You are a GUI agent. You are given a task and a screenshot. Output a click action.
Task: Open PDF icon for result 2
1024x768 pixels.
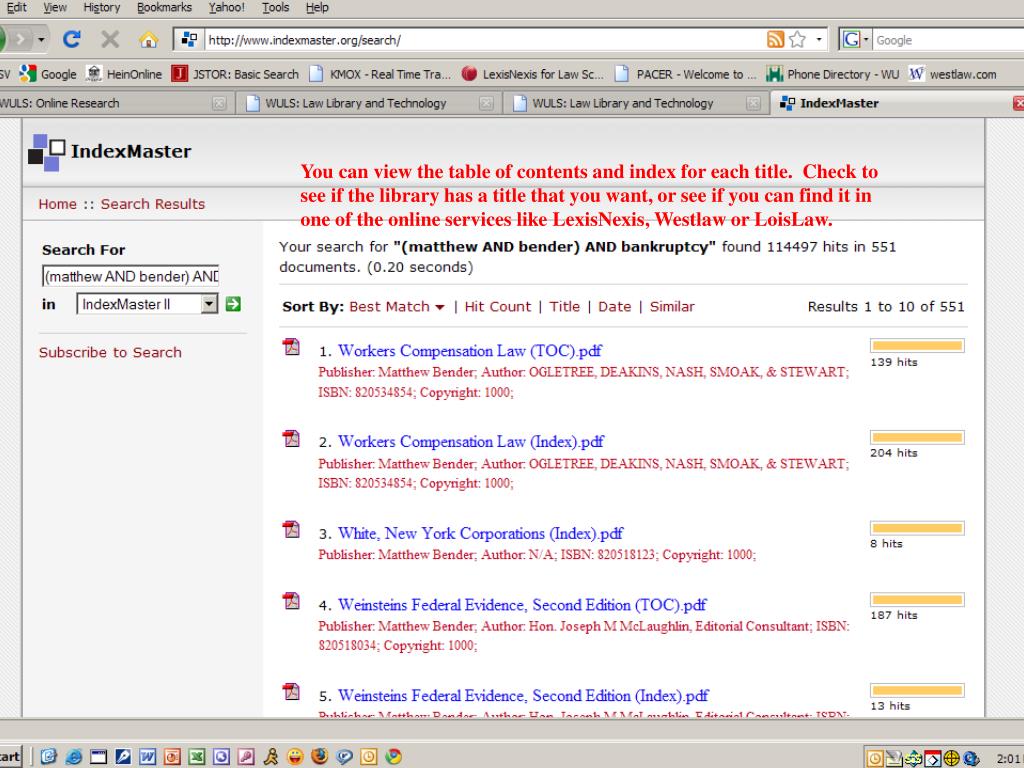point(291,438)
